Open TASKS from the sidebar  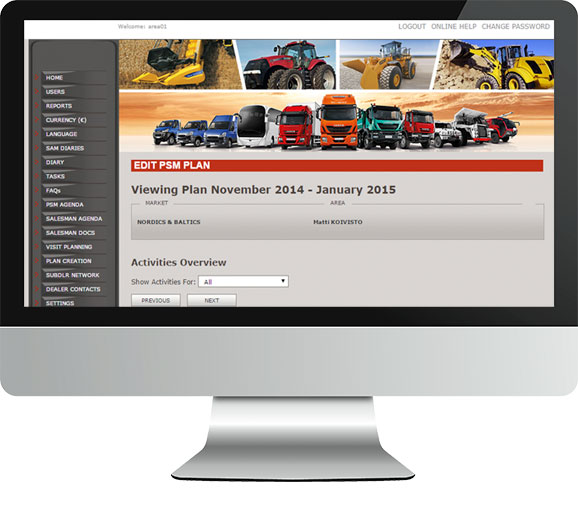click(55, 176)
